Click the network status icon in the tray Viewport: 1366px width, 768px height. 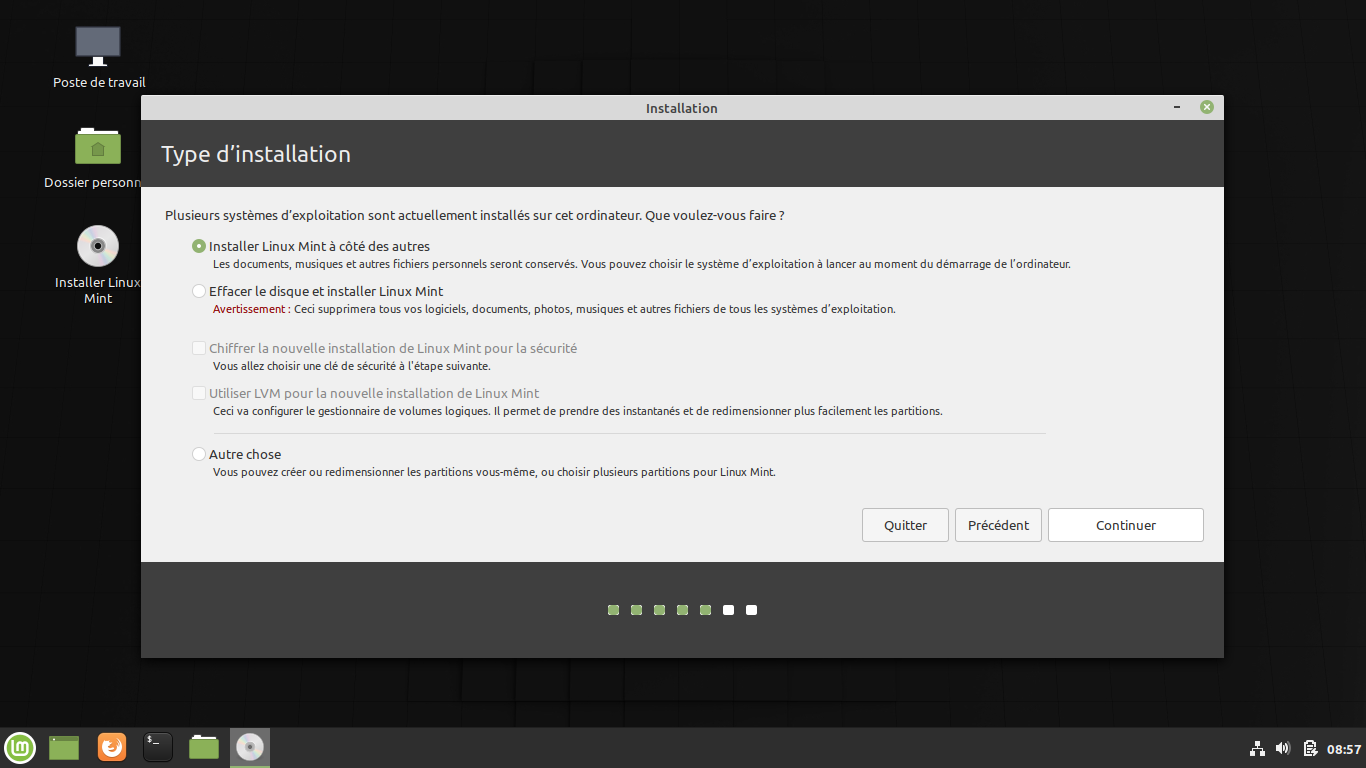coord(1257,748)
